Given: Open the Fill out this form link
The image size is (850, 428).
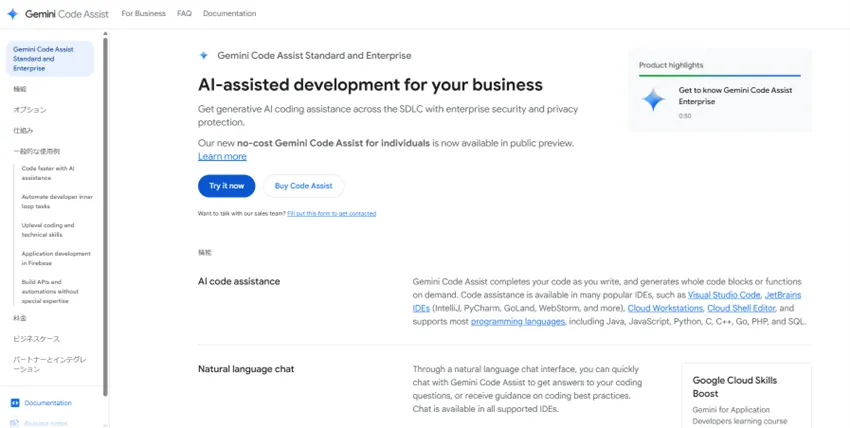Looking at the screenshot, I should 332,213.
